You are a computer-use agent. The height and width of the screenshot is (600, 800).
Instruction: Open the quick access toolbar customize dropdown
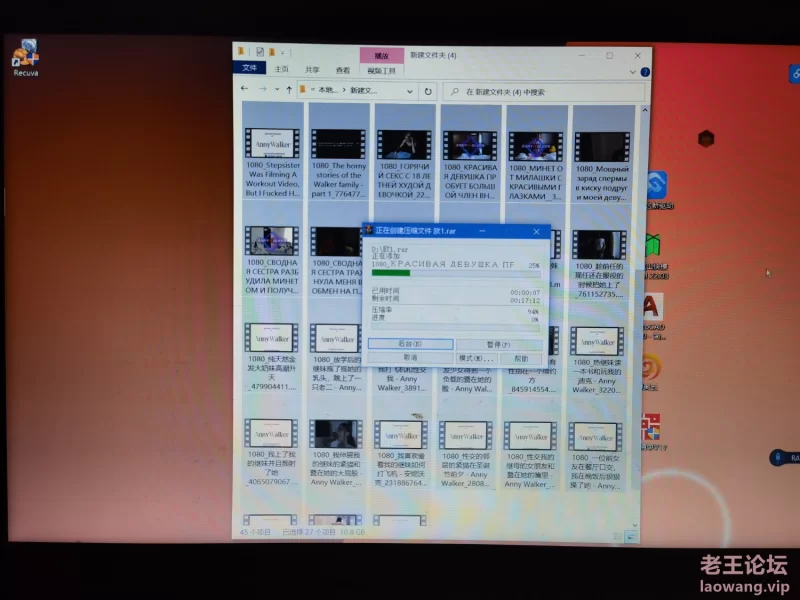[x=283, y=52]
